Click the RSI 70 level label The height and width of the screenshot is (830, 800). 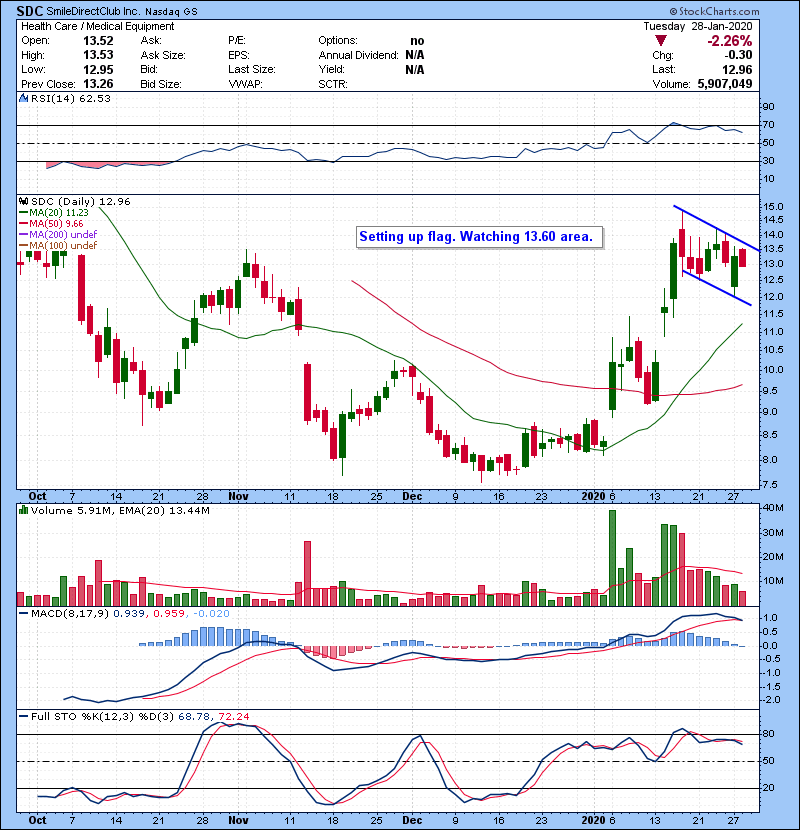[x=768, y=125]
